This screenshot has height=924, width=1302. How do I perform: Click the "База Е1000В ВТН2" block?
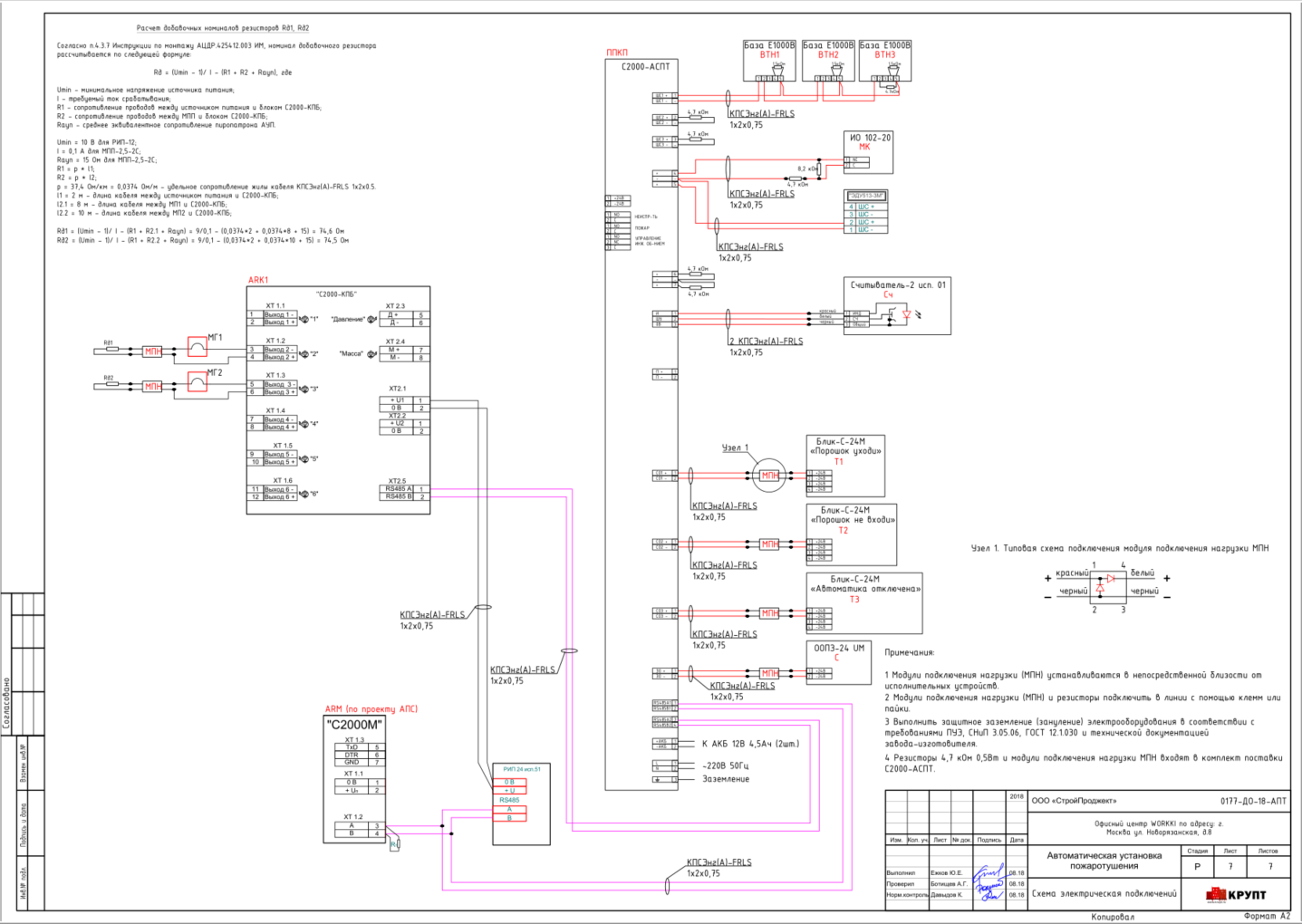828,61
